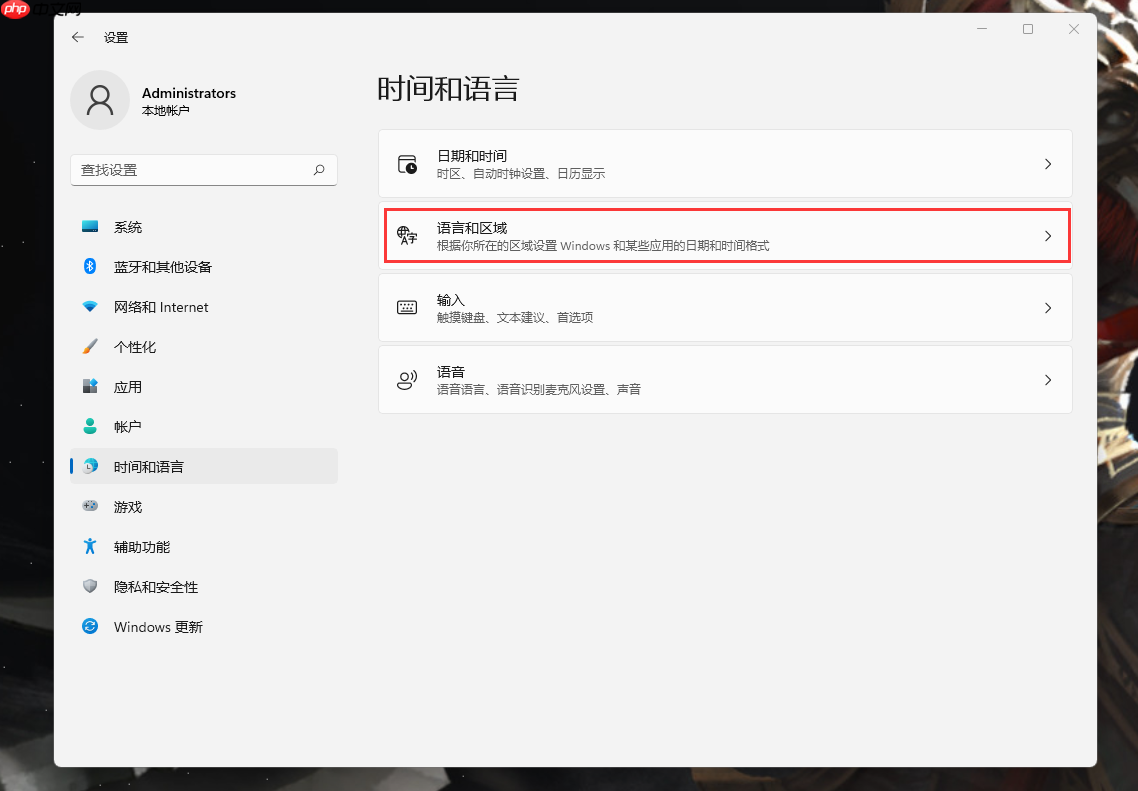Viewport: 1138px width, 791px height.
Task: Open 蓝牙和其他设备 settings
Action: tap(162, 267)
